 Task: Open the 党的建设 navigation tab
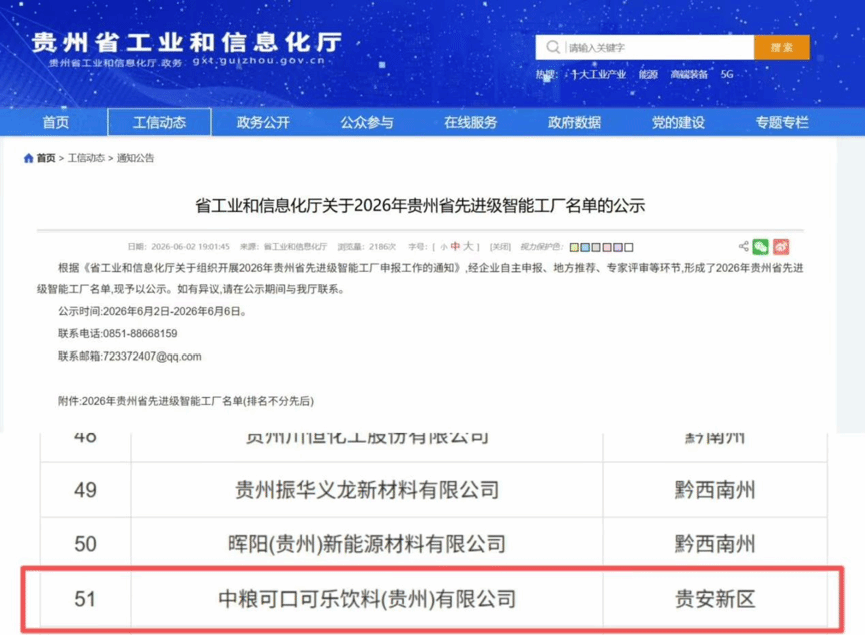678,122
